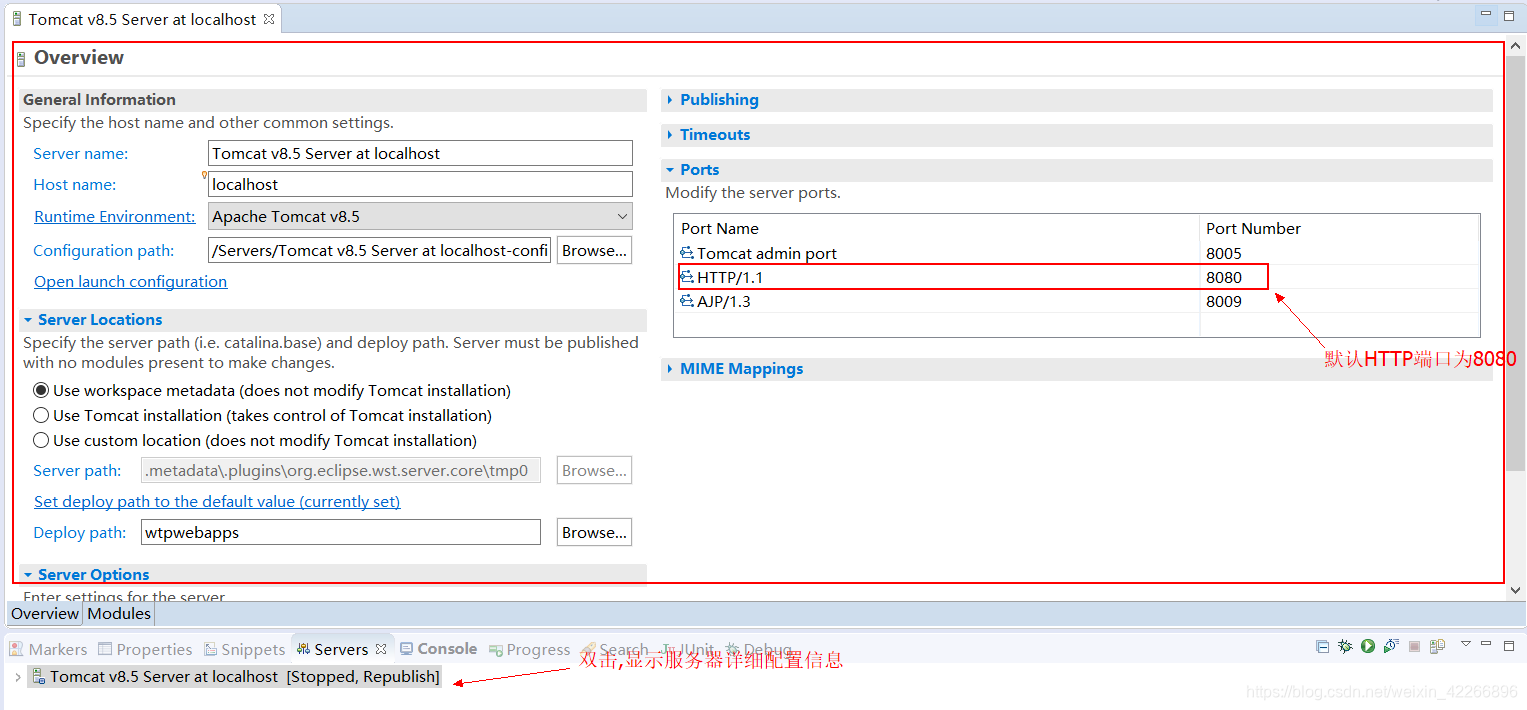This screenshot has height=710, width=1527.
Task: Open the Properties view tab
Action: [x=145, y=649]
